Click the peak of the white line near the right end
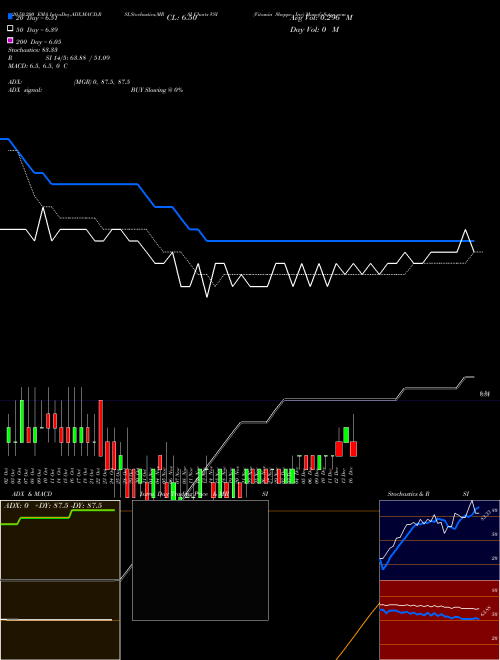500x660 pixels. pyautogui.click(x=465, y=230)
